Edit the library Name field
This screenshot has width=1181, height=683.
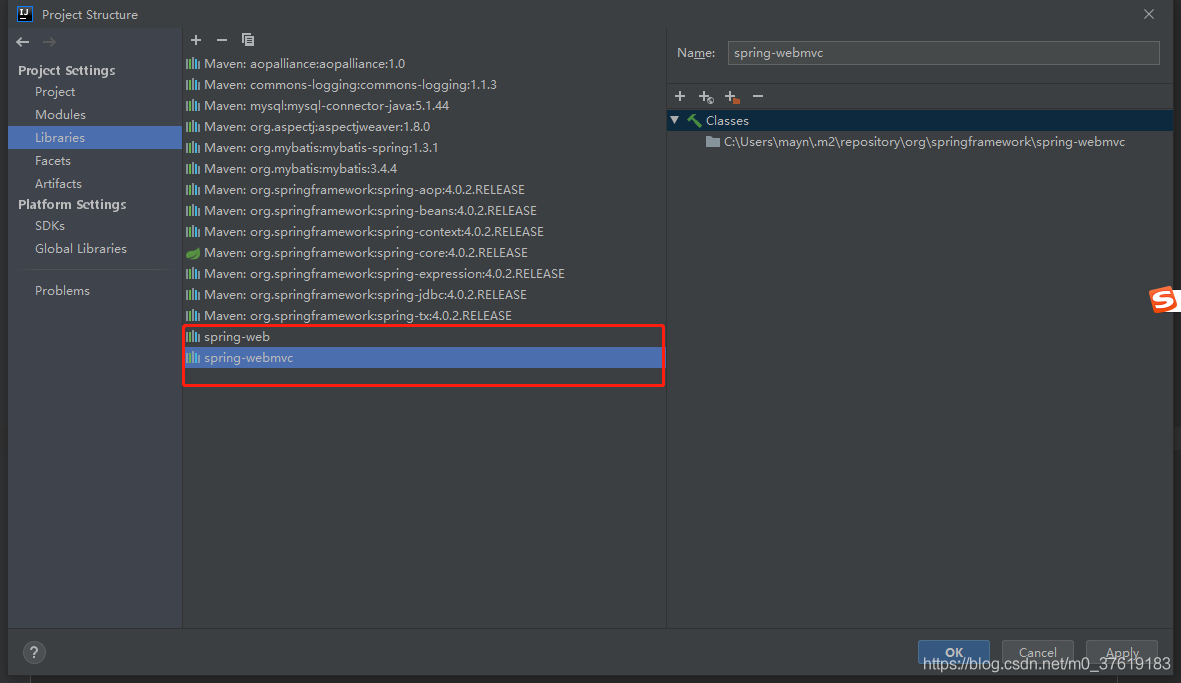[943, 53]
